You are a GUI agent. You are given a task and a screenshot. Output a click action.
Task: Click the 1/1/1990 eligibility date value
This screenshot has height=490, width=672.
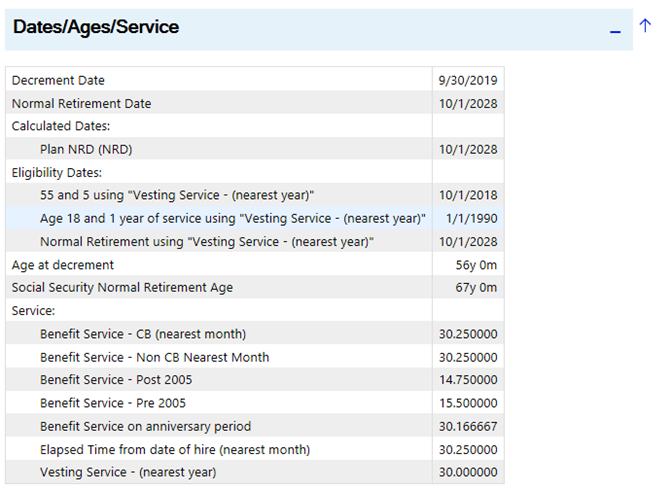471,218
